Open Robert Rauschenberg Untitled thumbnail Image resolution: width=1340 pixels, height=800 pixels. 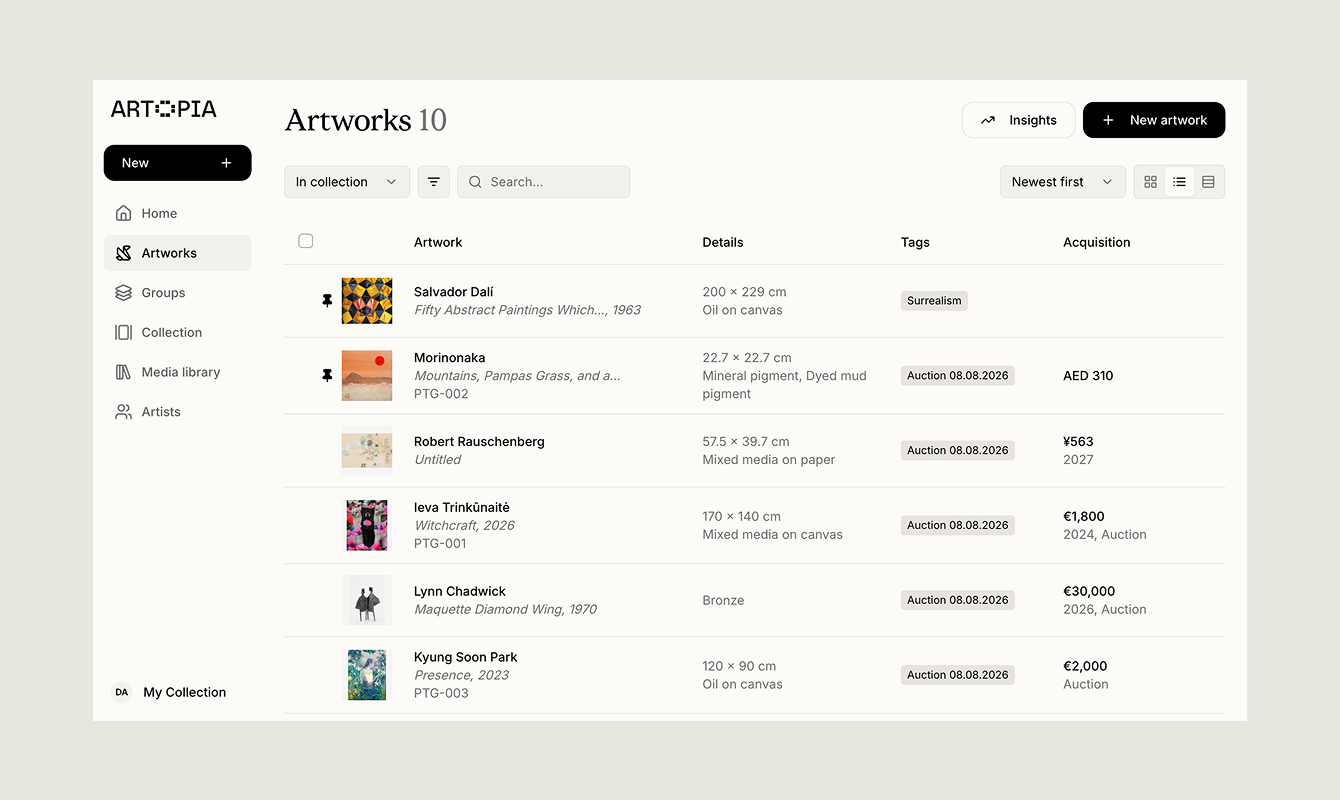[x=367, y=450]
